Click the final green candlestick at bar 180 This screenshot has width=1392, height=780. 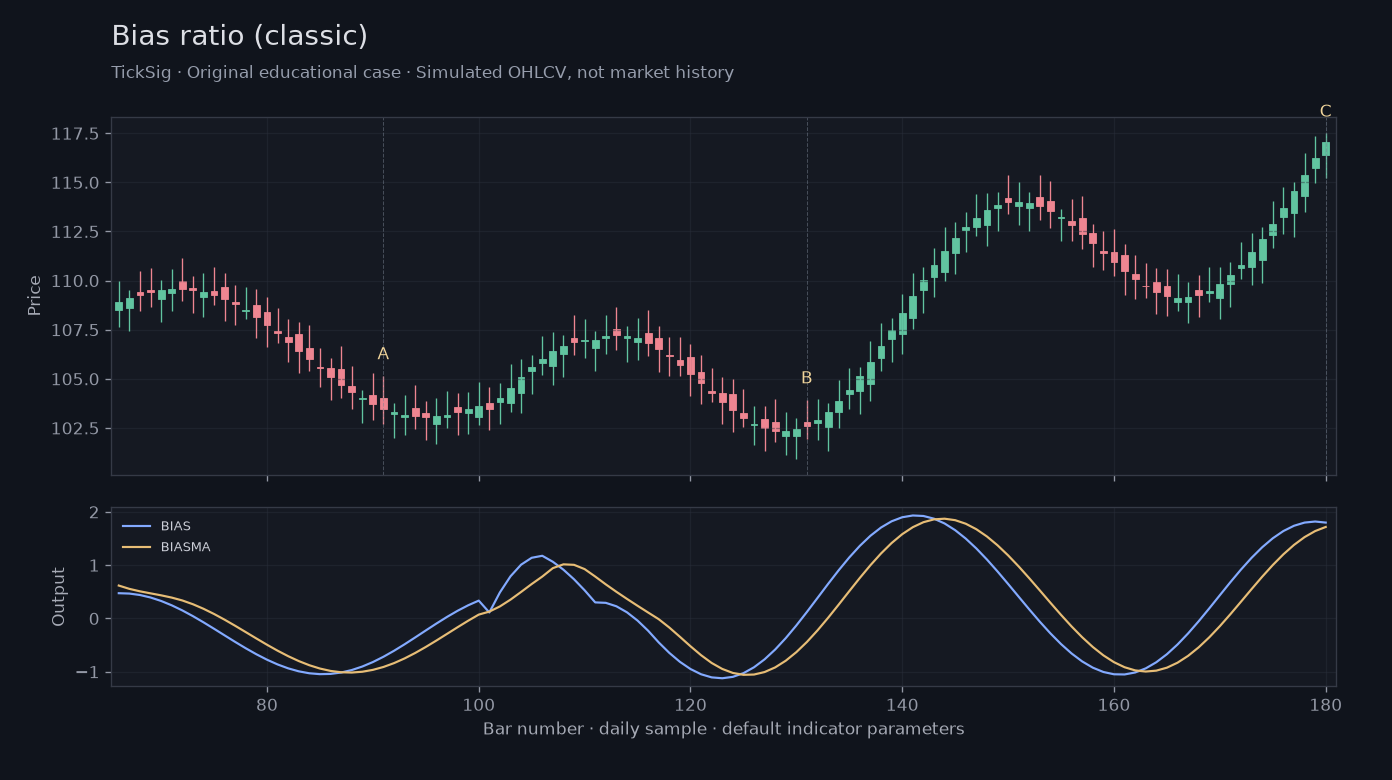pyautogui.click(x=1326, y=149)
